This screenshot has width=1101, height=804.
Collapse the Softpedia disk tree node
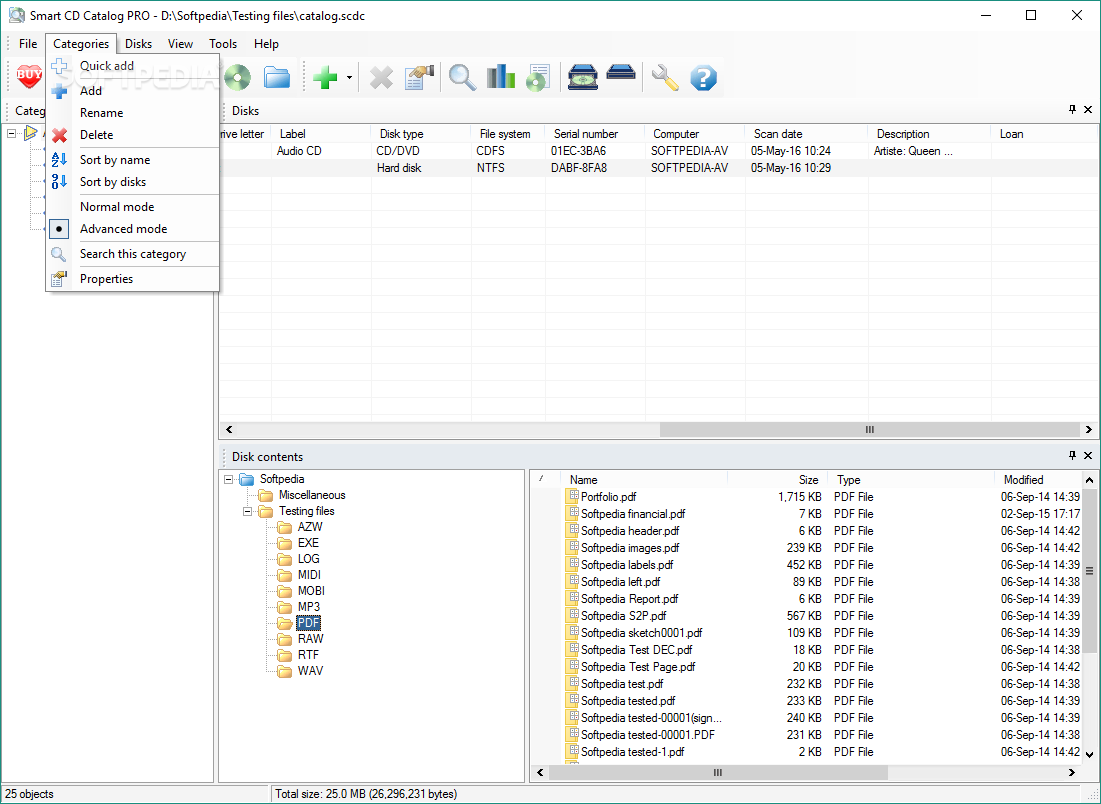pos(228,480)
